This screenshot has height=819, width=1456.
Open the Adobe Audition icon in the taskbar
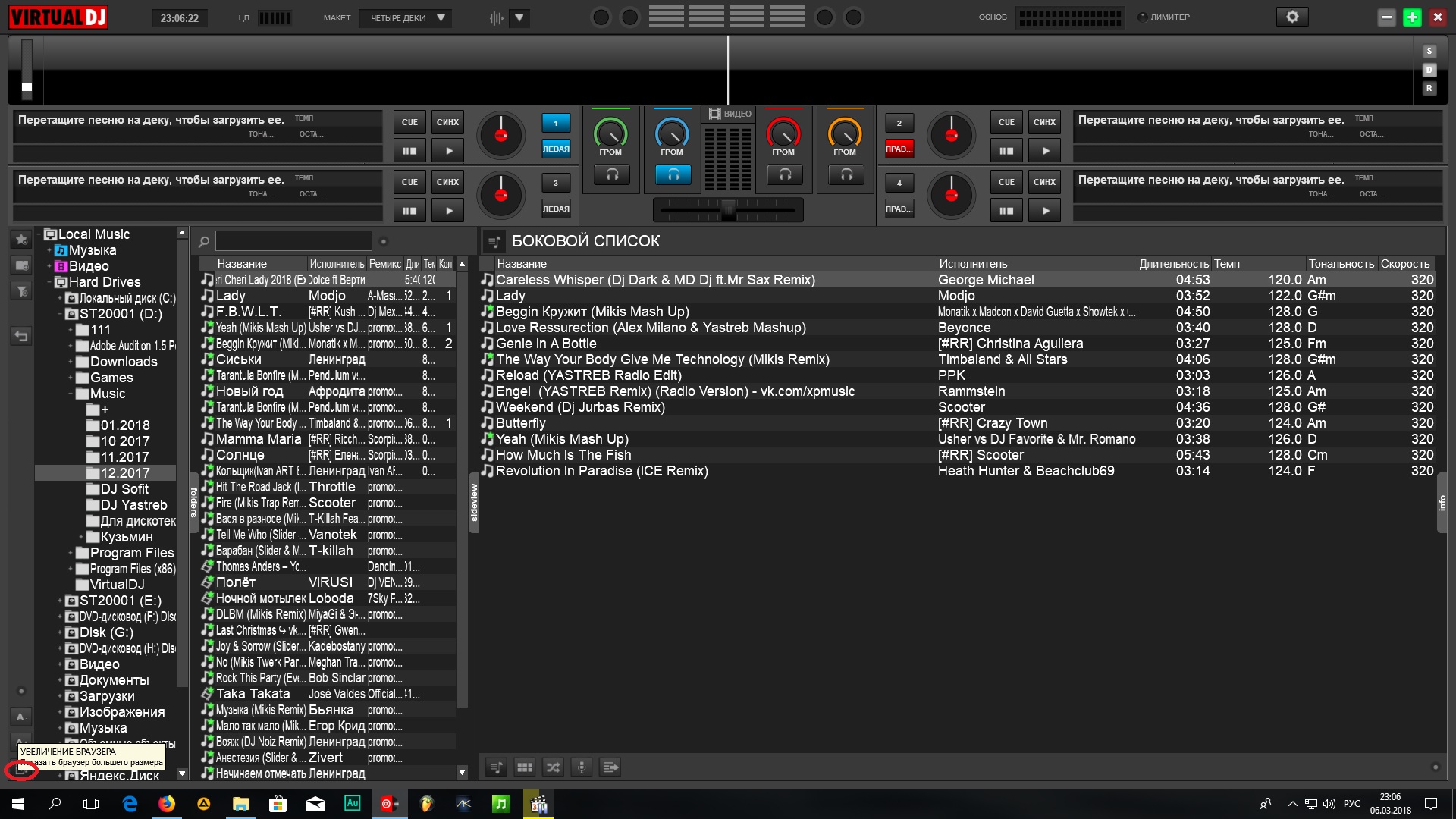(353, 804)
